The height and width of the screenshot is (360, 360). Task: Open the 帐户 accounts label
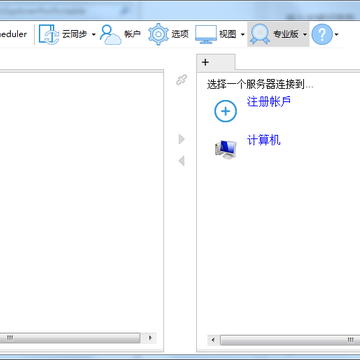(x=133, y=34)
